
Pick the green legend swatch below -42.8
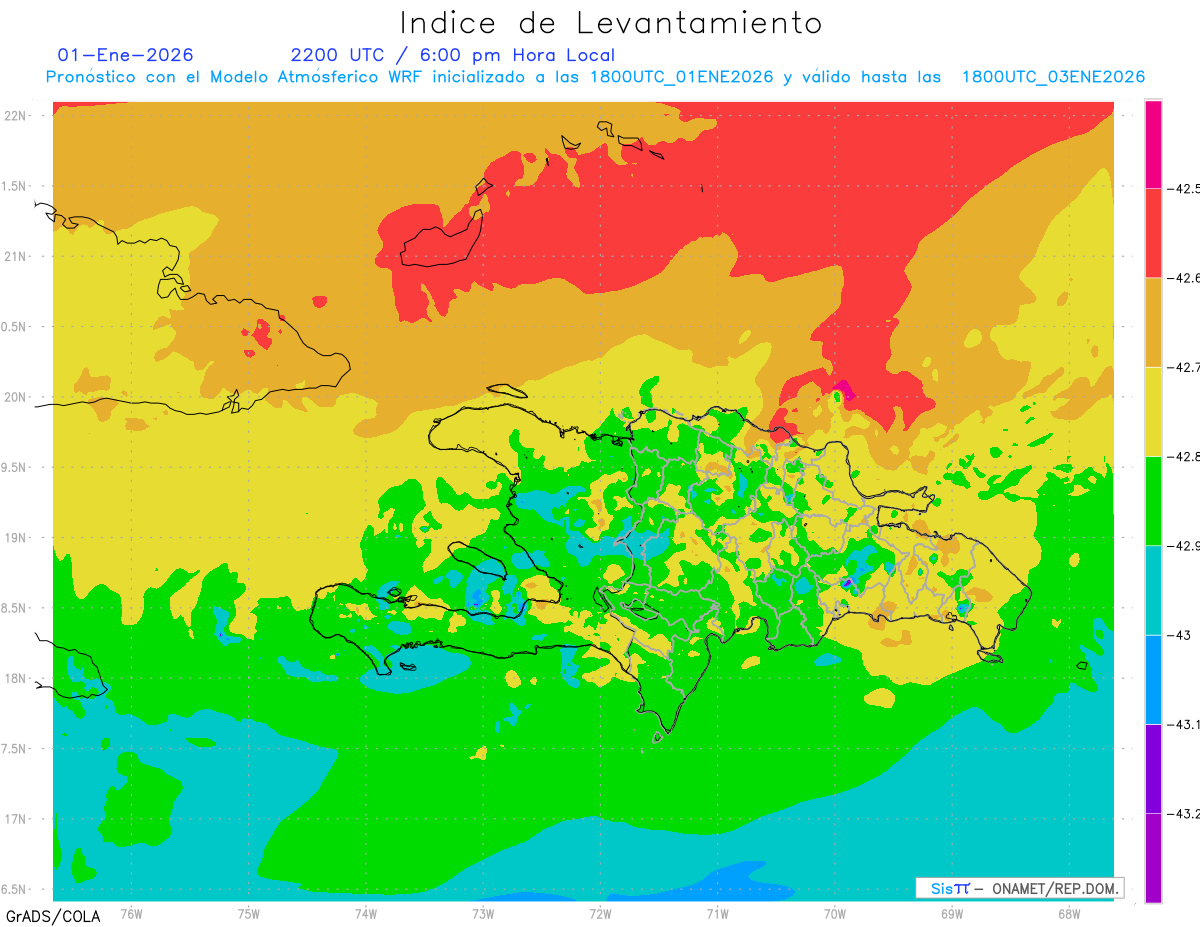1153,500
